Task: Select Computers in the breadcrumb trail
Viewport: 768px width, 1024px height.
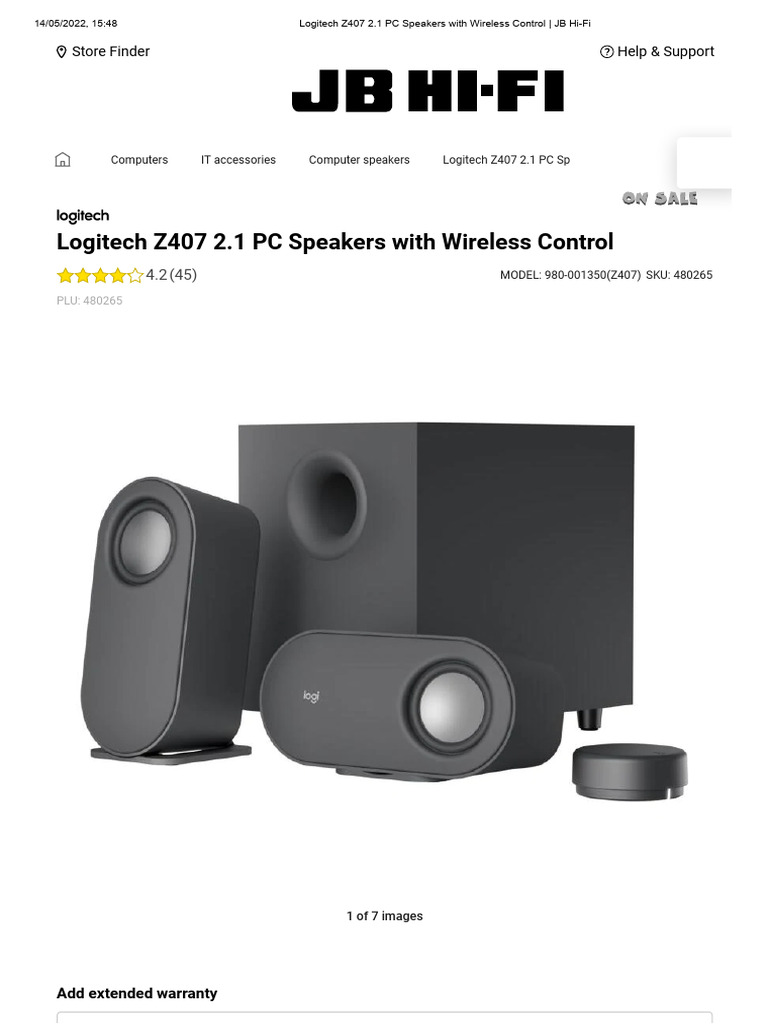Action: point(139,160)
